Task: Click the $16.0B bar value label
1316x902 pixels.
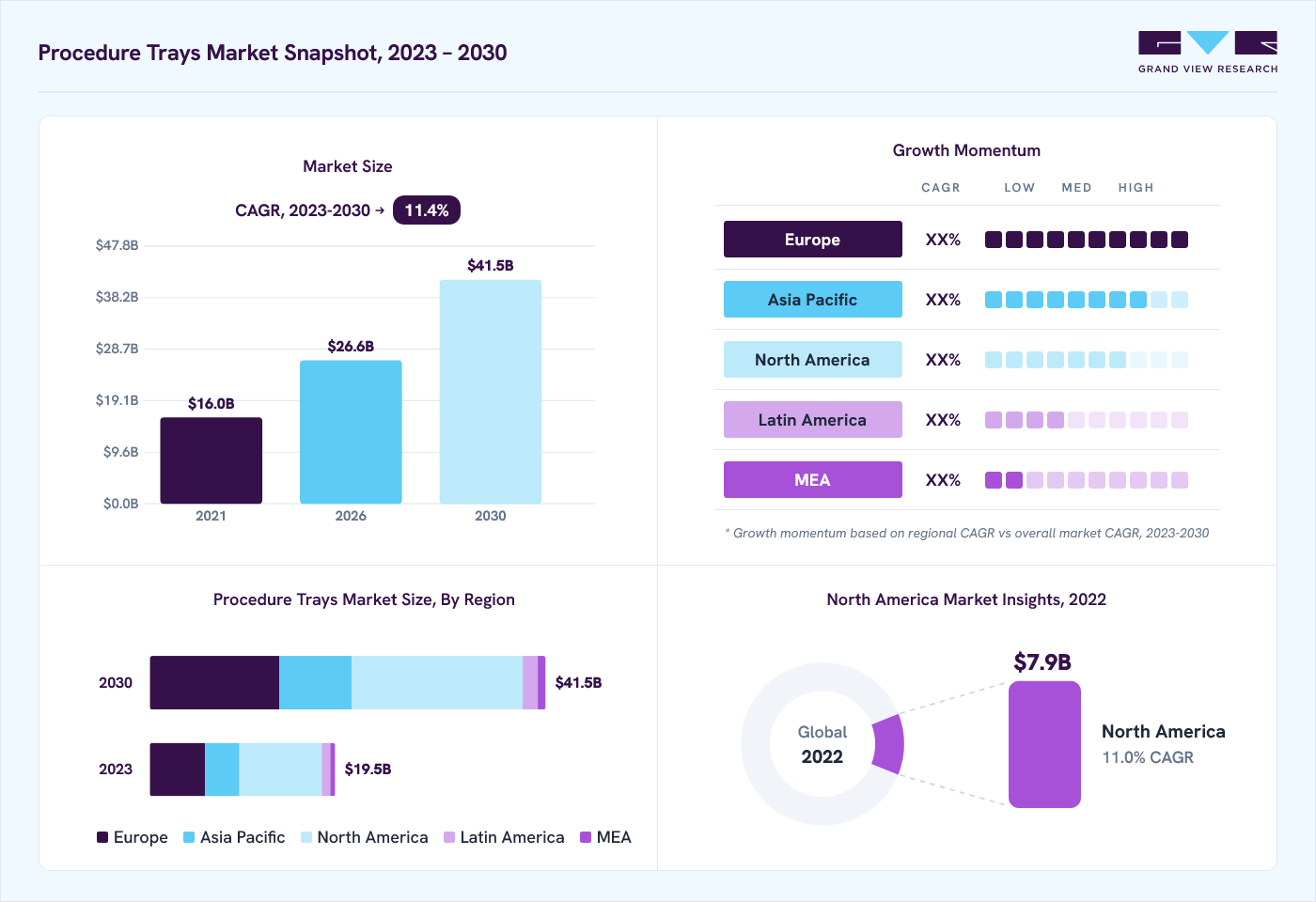Action: click(211, 404)
